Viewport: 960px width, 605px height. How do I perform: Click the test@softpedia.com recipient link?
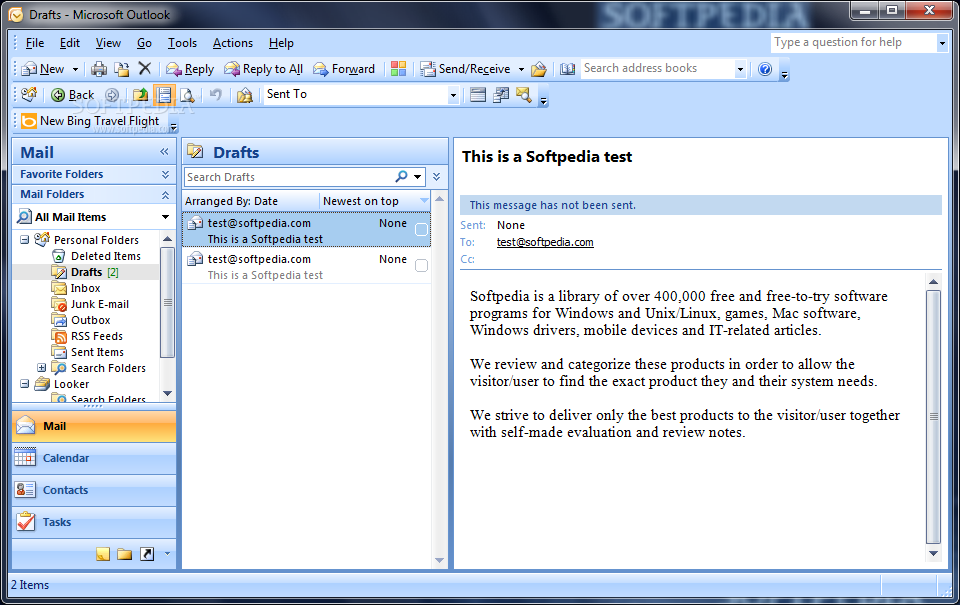(x=545, y=242)
